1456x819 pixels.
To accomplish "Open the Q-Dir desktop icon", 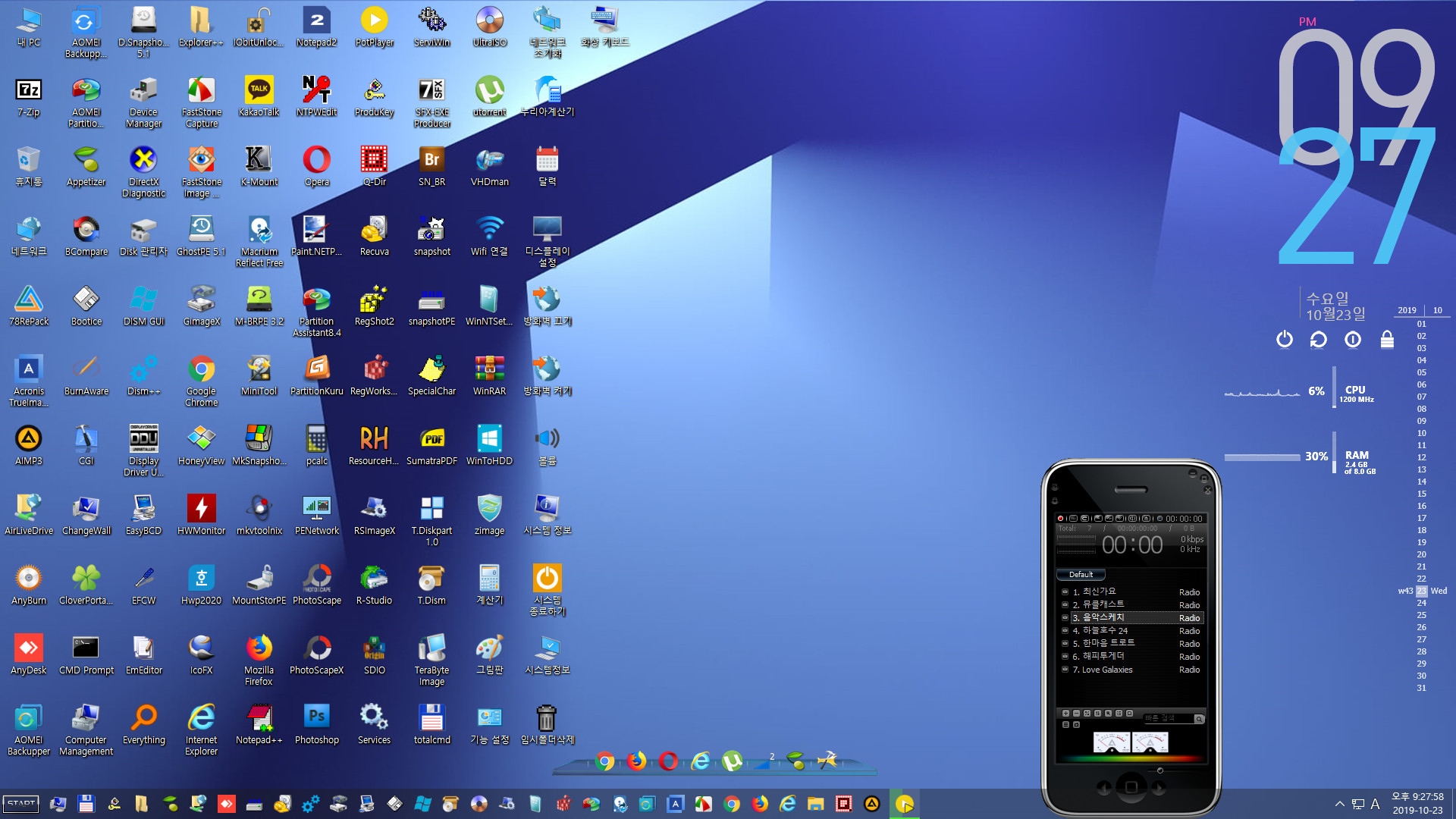I will 374,167.
